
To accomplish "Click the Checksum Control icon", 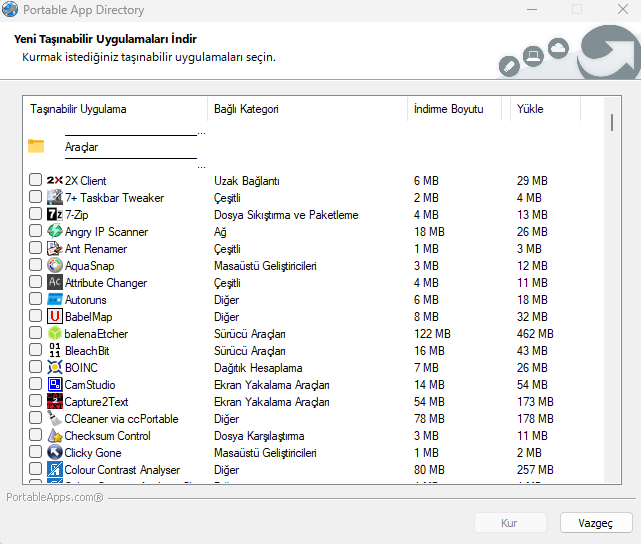I will point(54,436).
